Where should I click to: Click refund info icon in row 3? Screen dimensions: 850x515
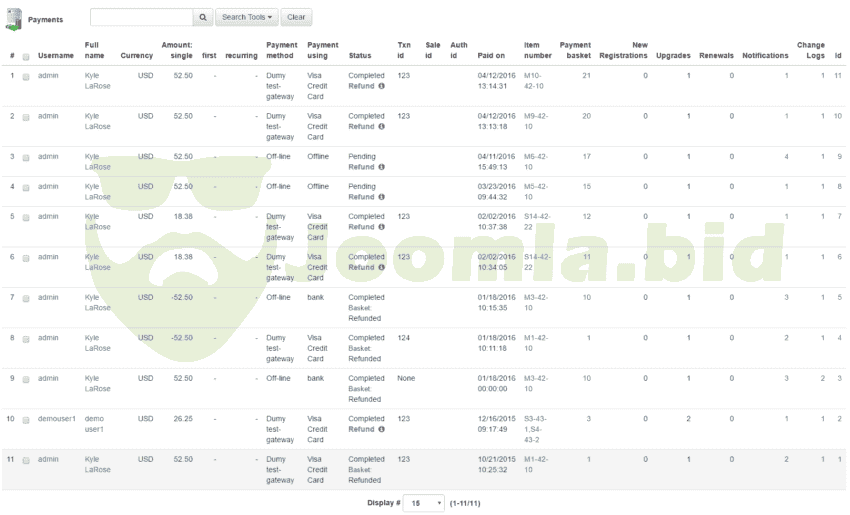pyautogui.click(x=381, y=167)
